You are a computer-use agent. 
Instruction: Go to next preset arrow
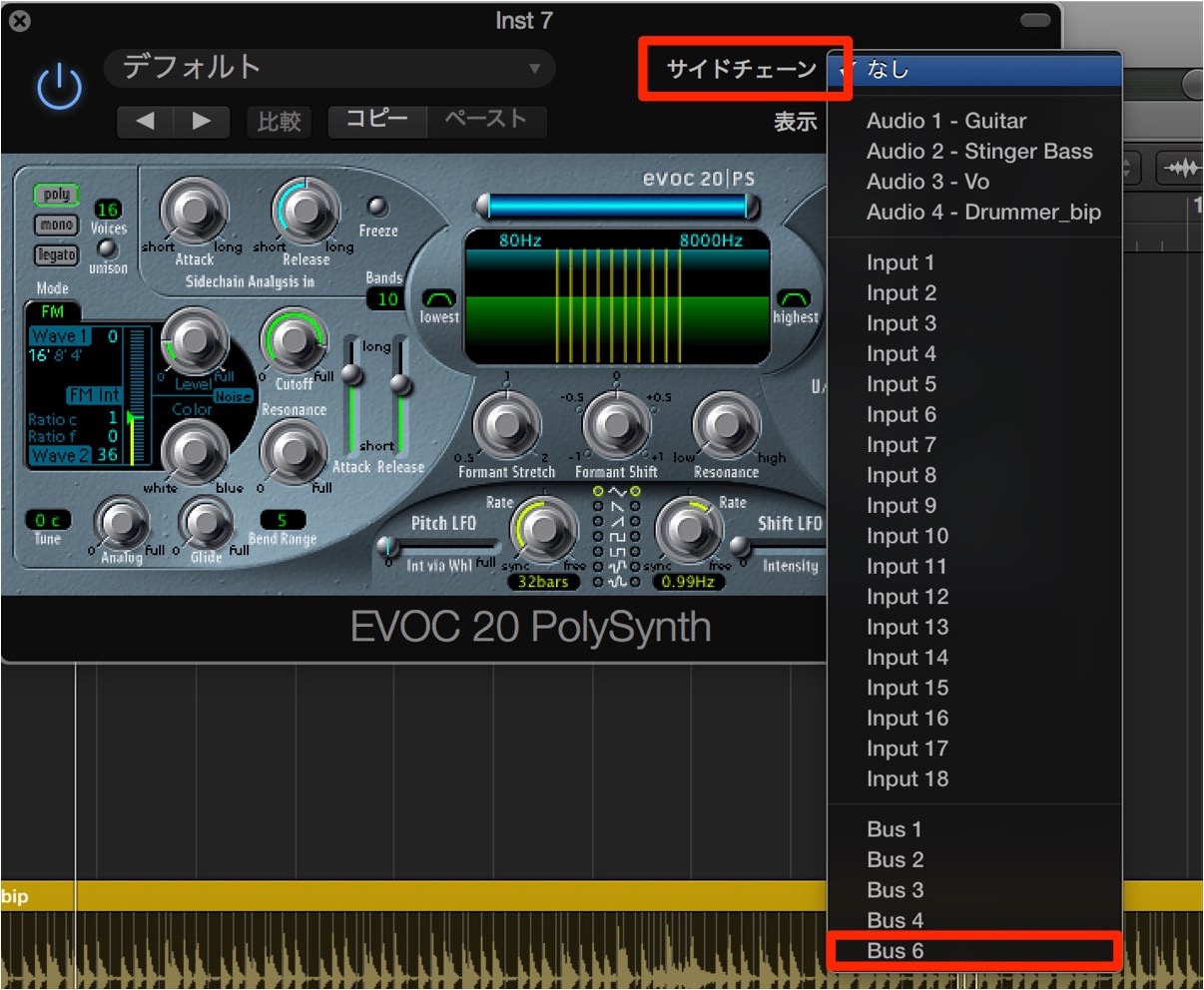pyautogui.click(x=202, y=122)
